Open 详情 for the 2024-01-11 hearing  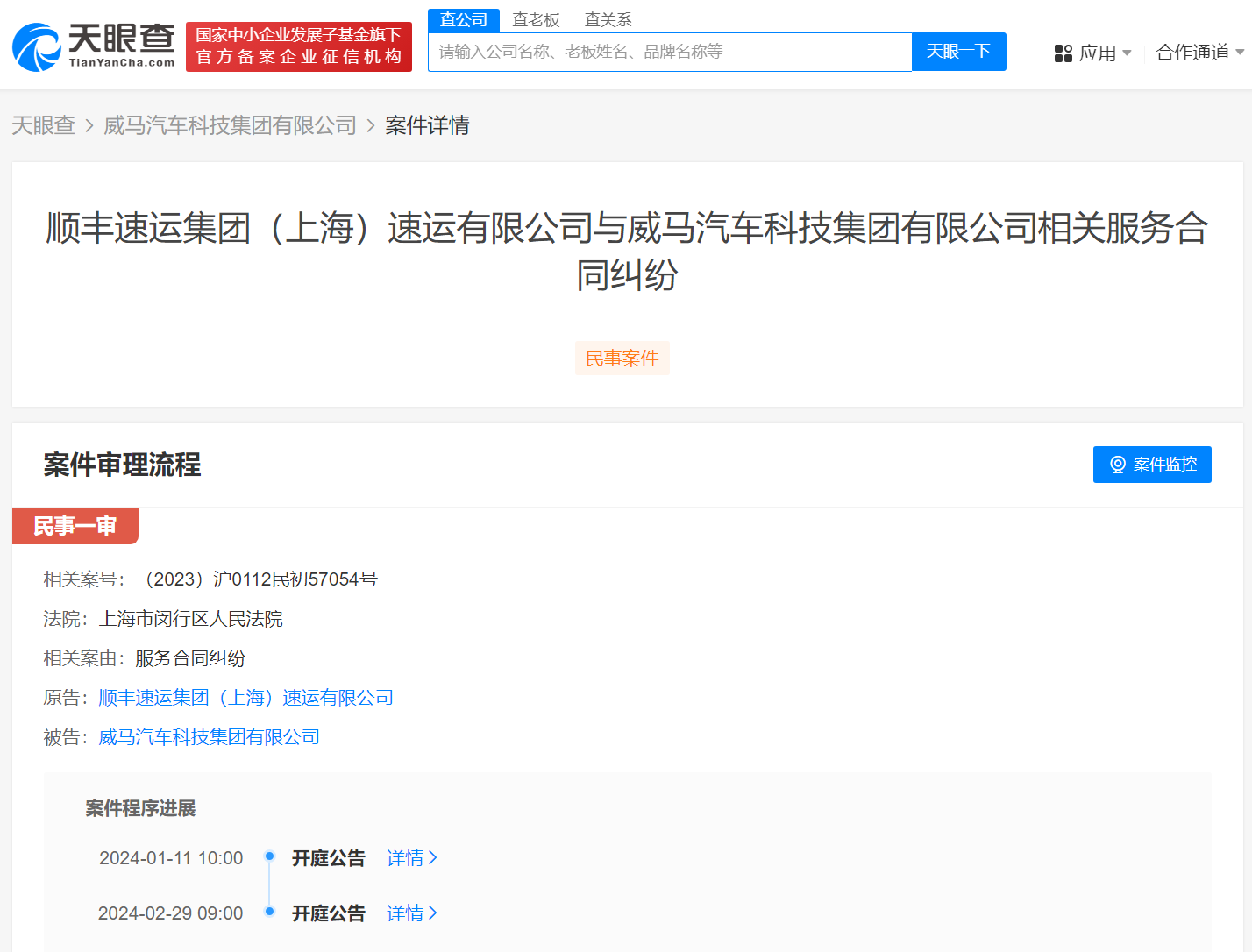click(x=412, y=858)
